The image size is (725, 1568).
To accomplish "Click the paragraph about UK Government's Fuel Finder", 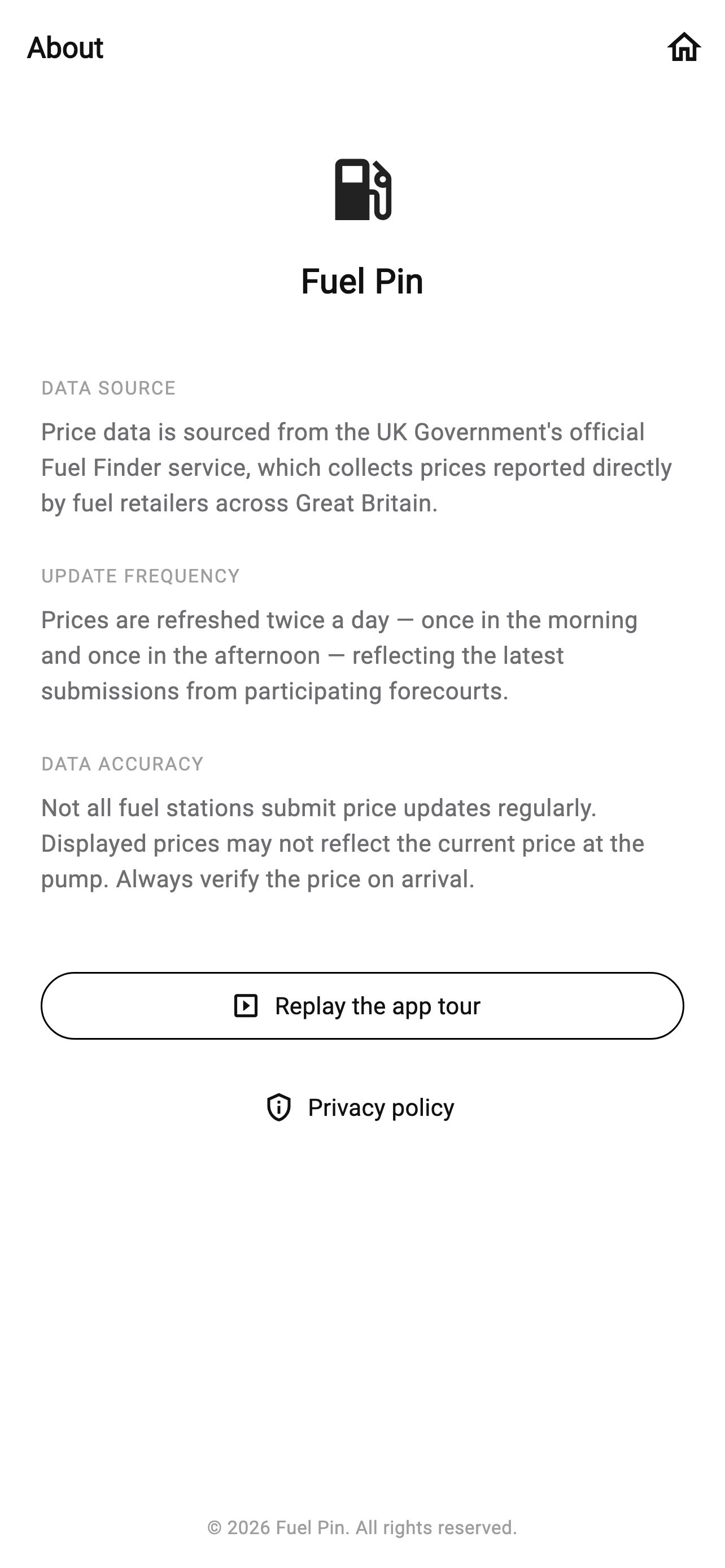I will (x=357, y=467).
